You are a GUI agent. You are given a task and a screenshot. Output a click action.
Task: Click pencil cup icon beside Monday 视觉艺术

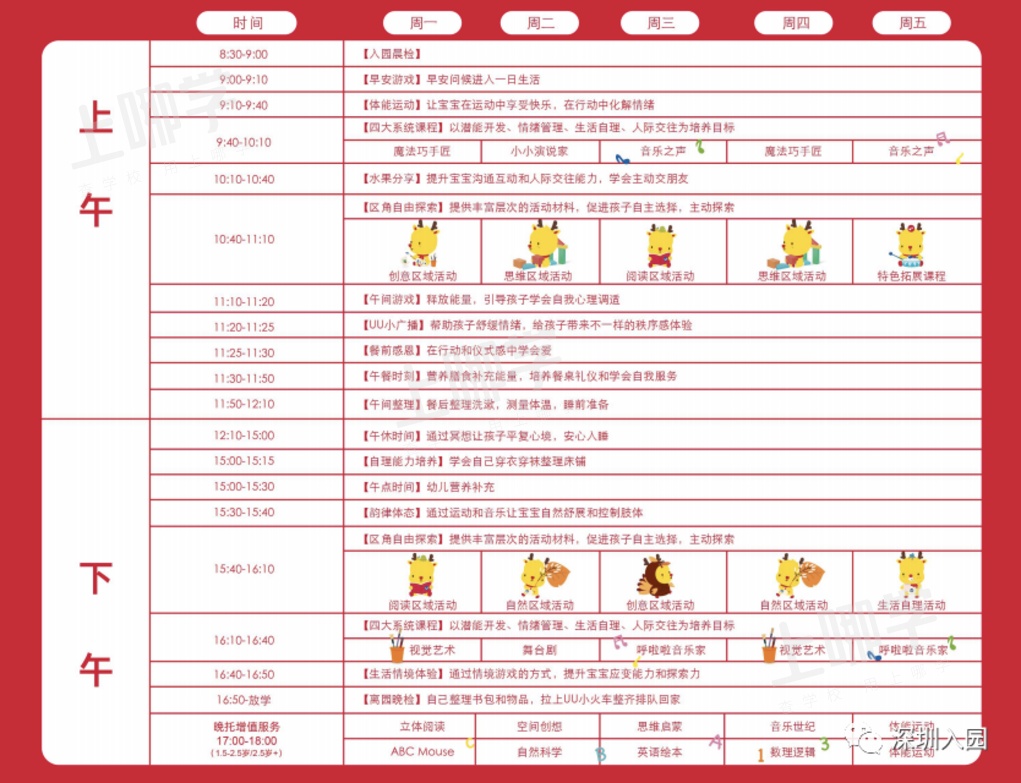[x=397, y=647]
